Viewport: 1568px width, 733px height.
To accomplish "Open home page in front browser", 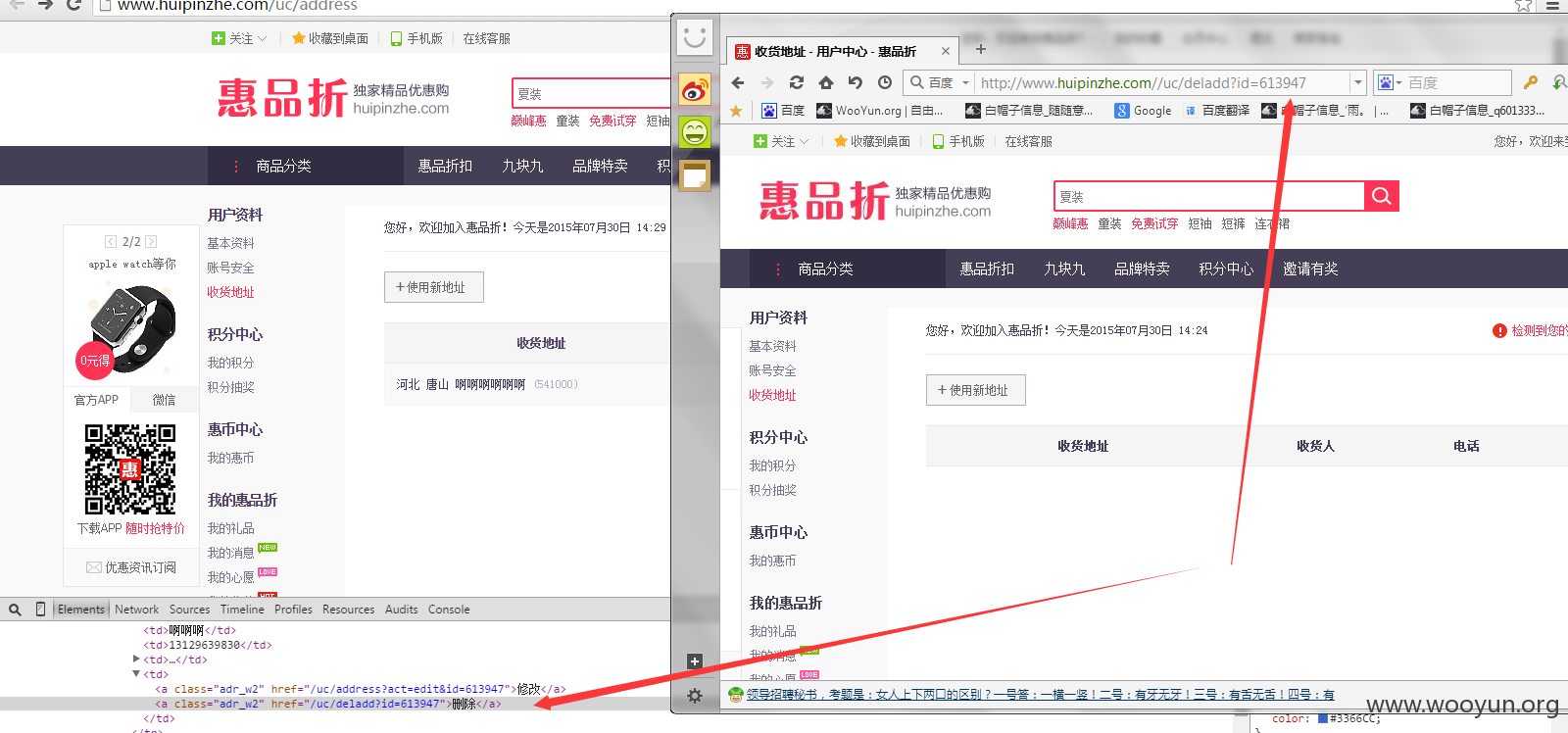I will click(826, 82).
